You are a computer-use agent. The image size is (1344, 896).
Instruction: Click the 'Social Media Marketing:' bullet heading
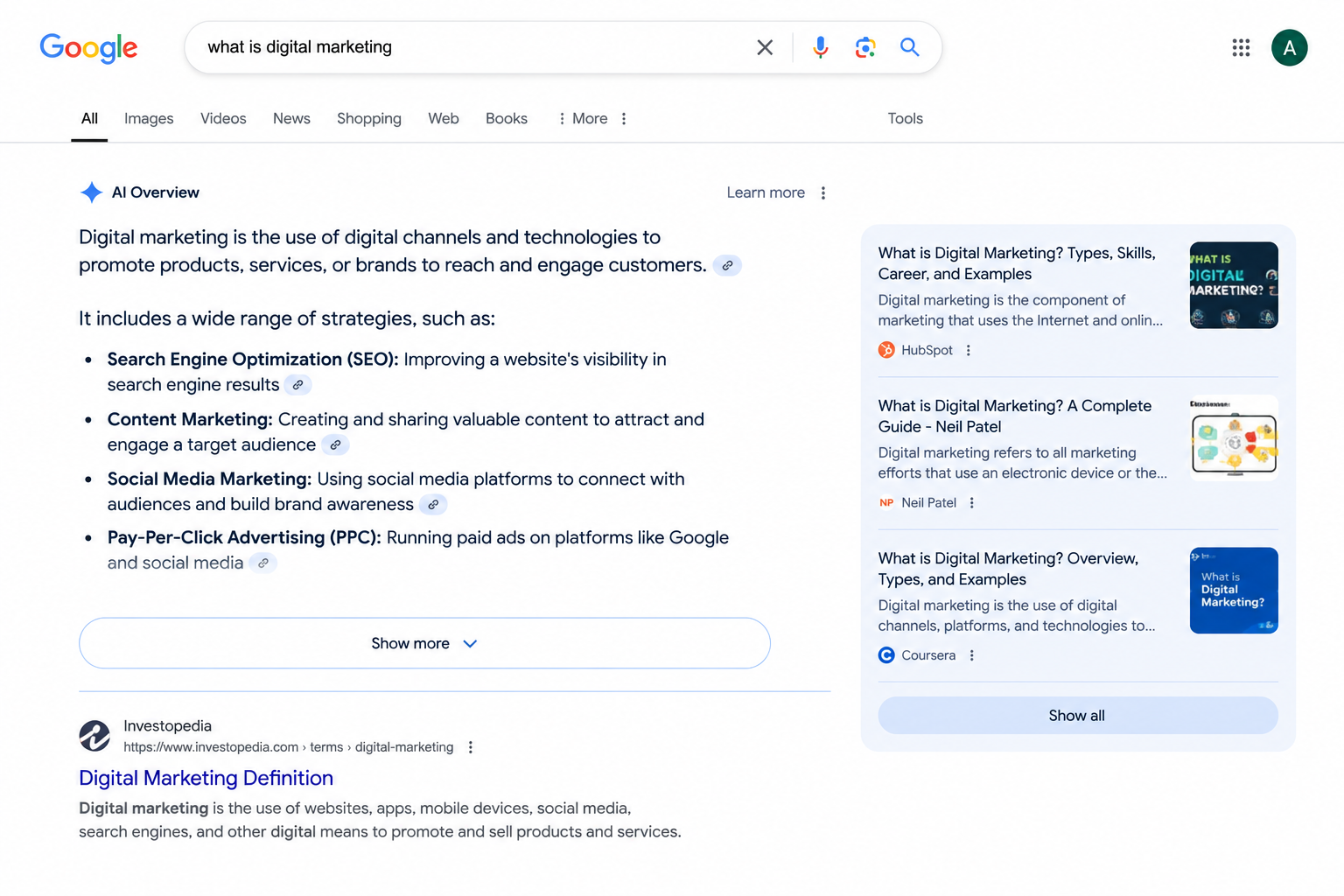(209, 479)
